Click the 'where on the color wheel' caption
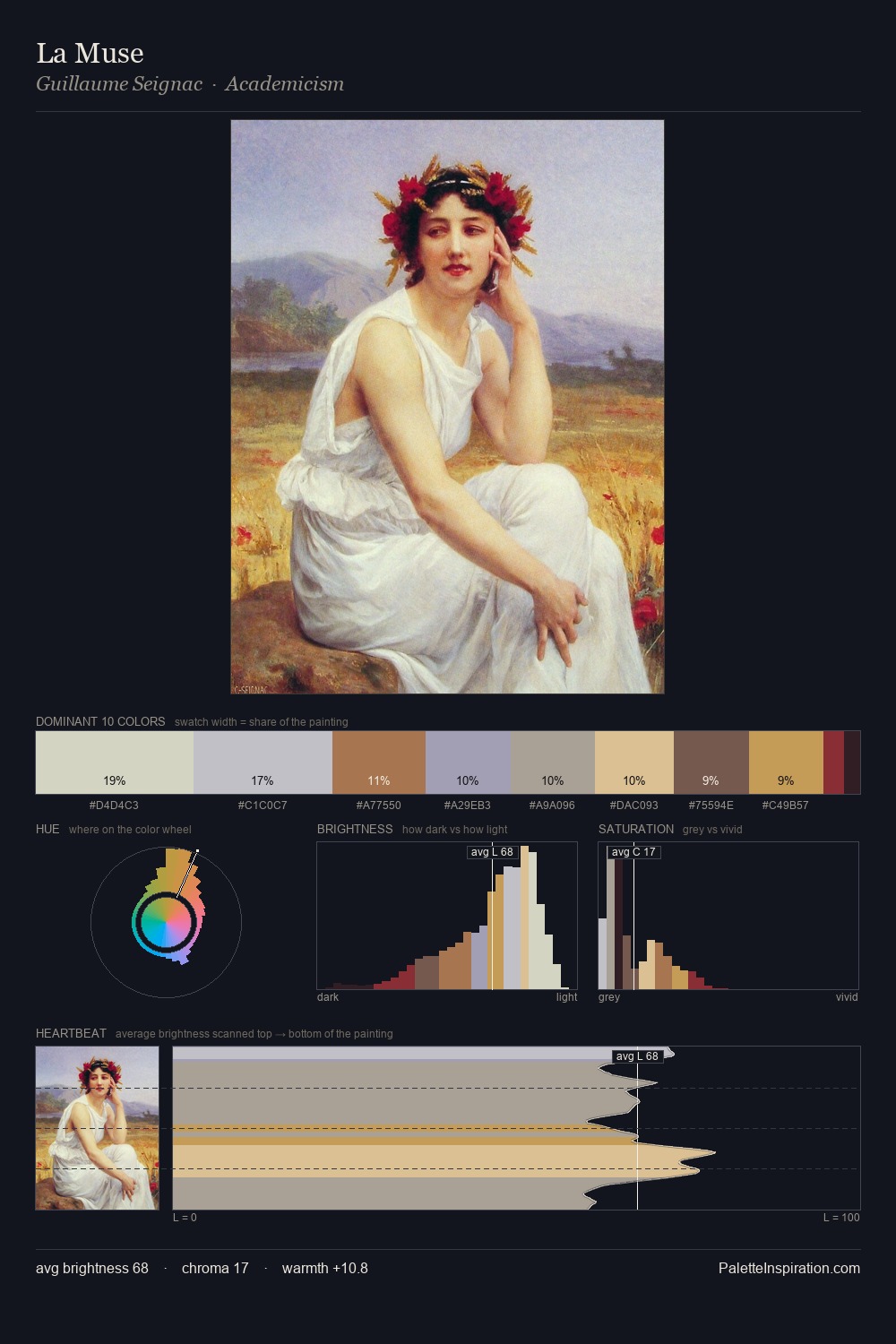This screenshot has width=896, height=1344. [130, 829]
